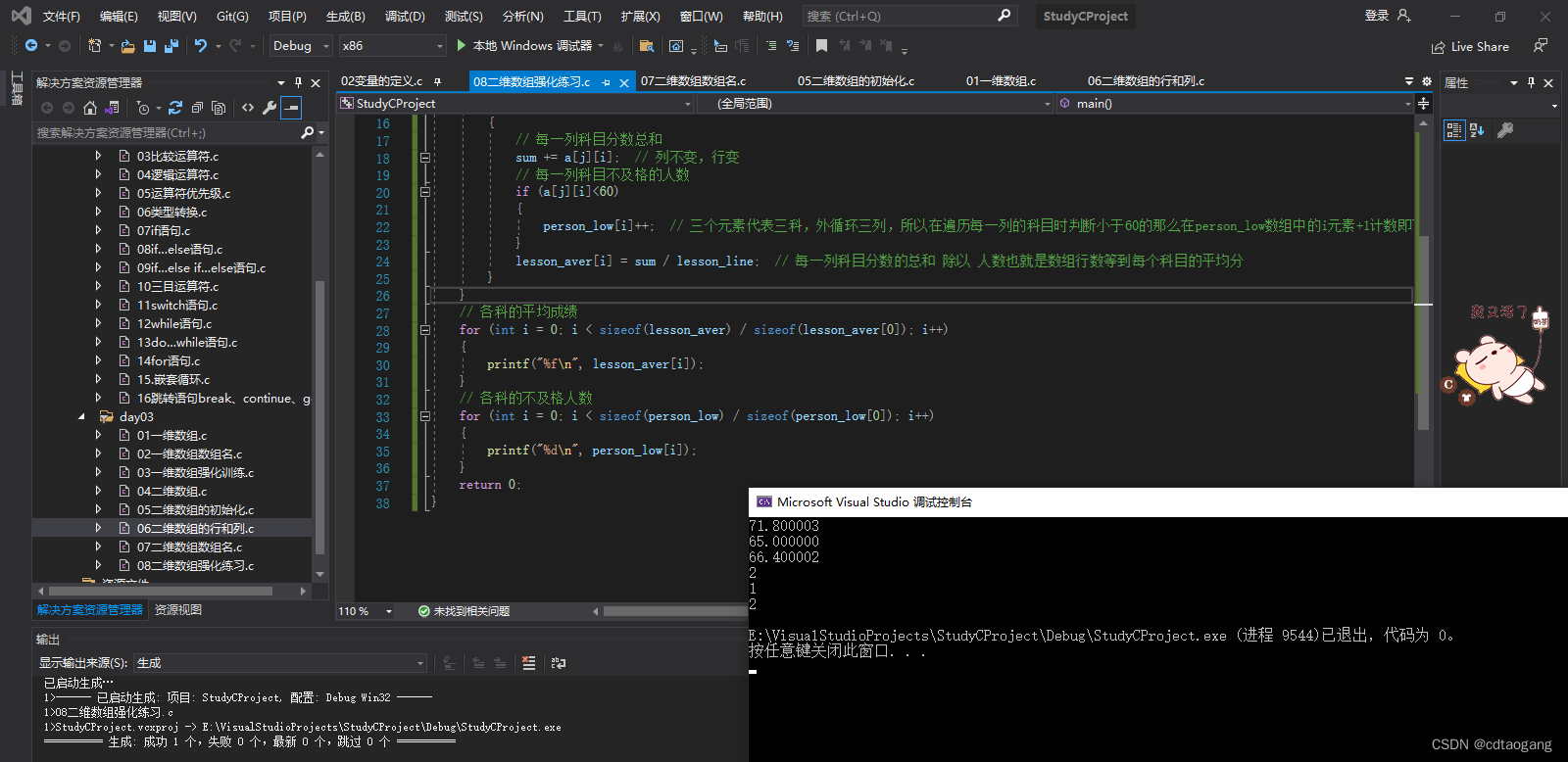Click sync with active document icon
Screen dimensions: 1568x762
pos(175,108)
